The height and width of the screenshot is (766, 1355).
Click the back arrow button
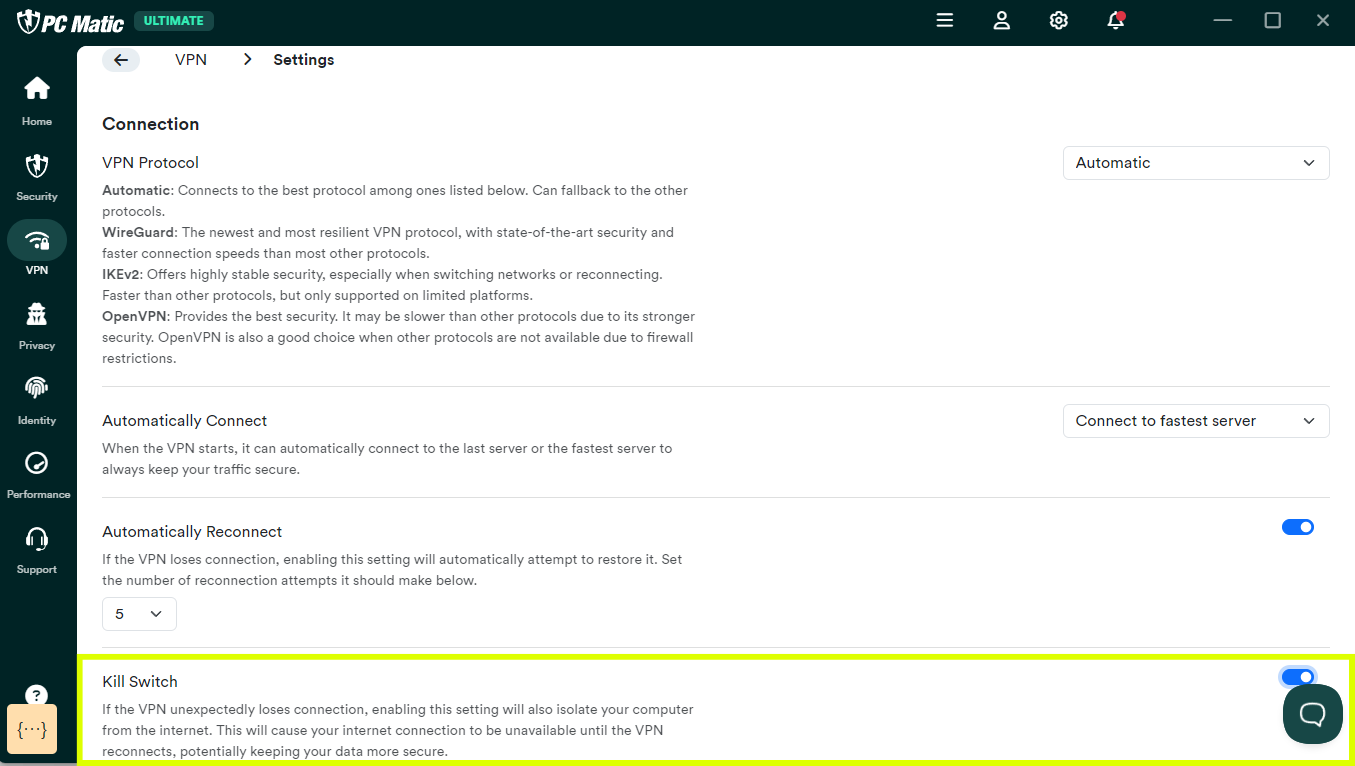[x=121, y=60]
